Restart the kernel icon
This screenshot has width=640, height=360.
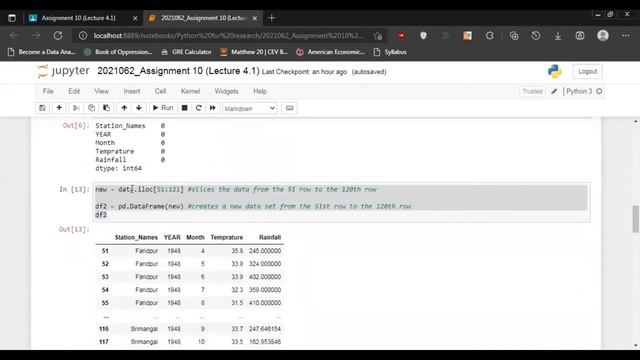point(198,108)
